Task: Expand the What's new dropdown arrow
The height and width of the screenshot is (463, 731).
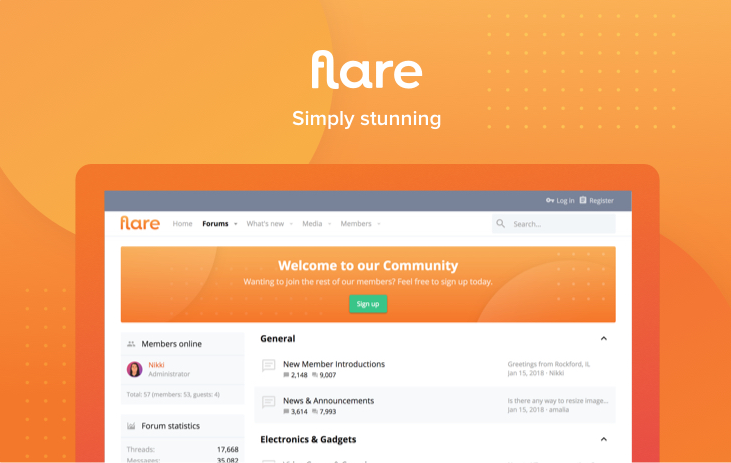Action: 291,224
